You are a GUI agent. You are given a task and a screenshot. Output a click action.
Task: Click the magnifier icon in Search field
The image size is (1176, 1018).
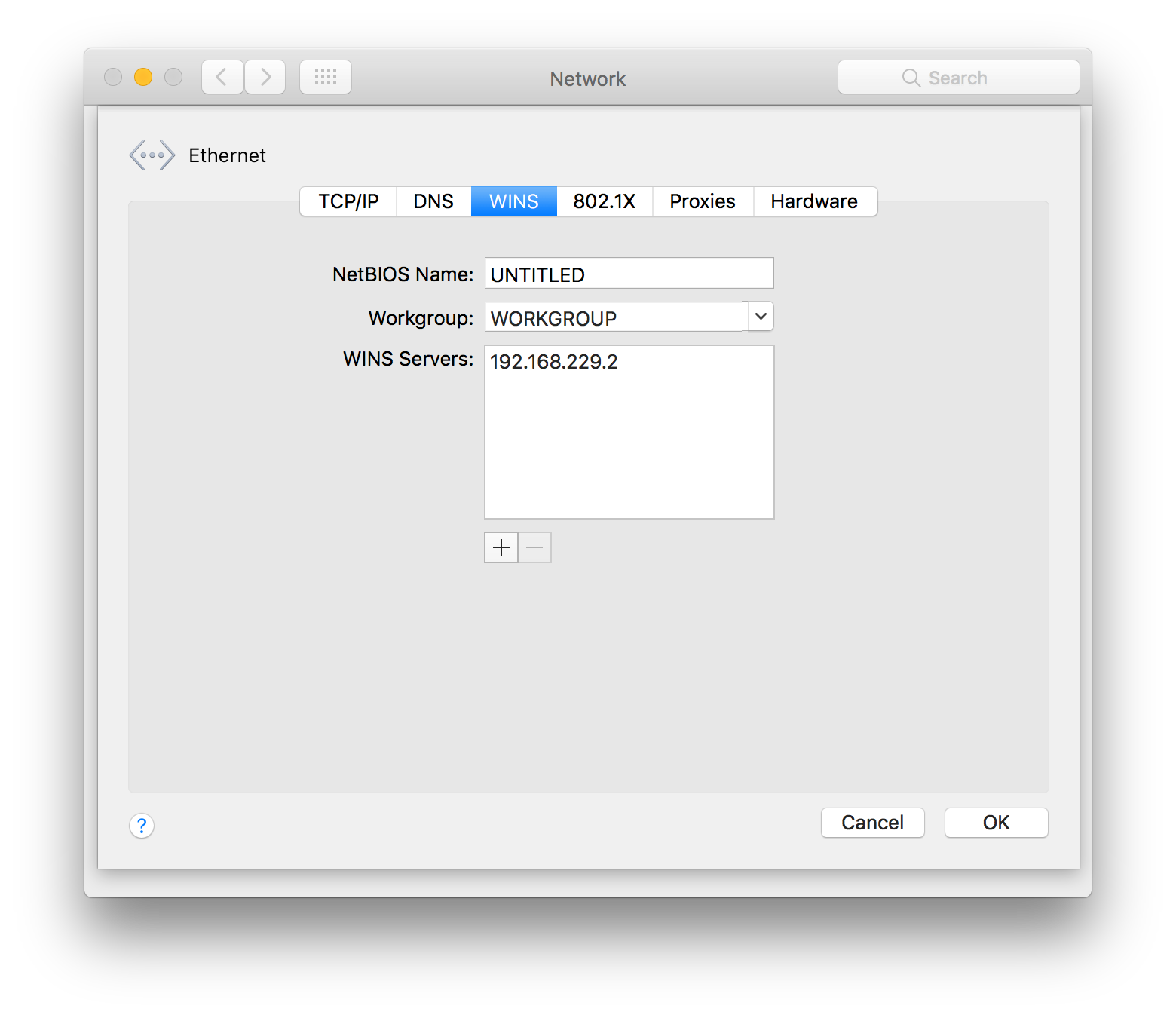coord(911,78)
